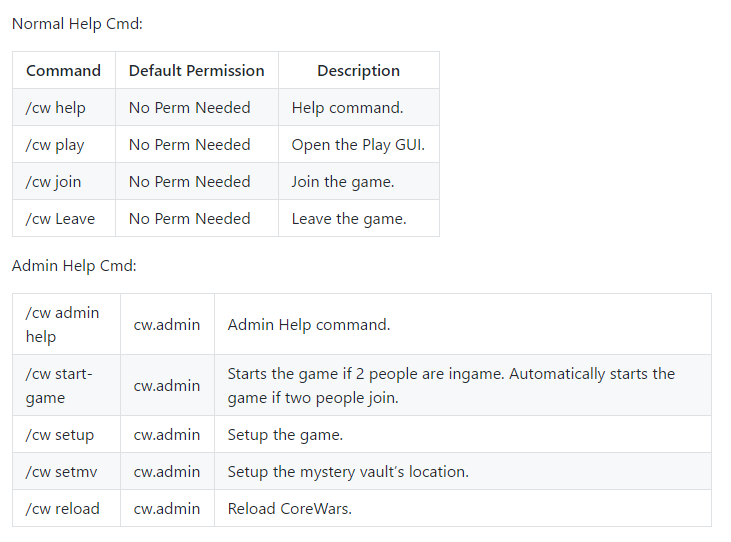This screenshot has height=542, width=731.
Task: Click "Admin Help command." description text
Action: click(x=308, y=325)
